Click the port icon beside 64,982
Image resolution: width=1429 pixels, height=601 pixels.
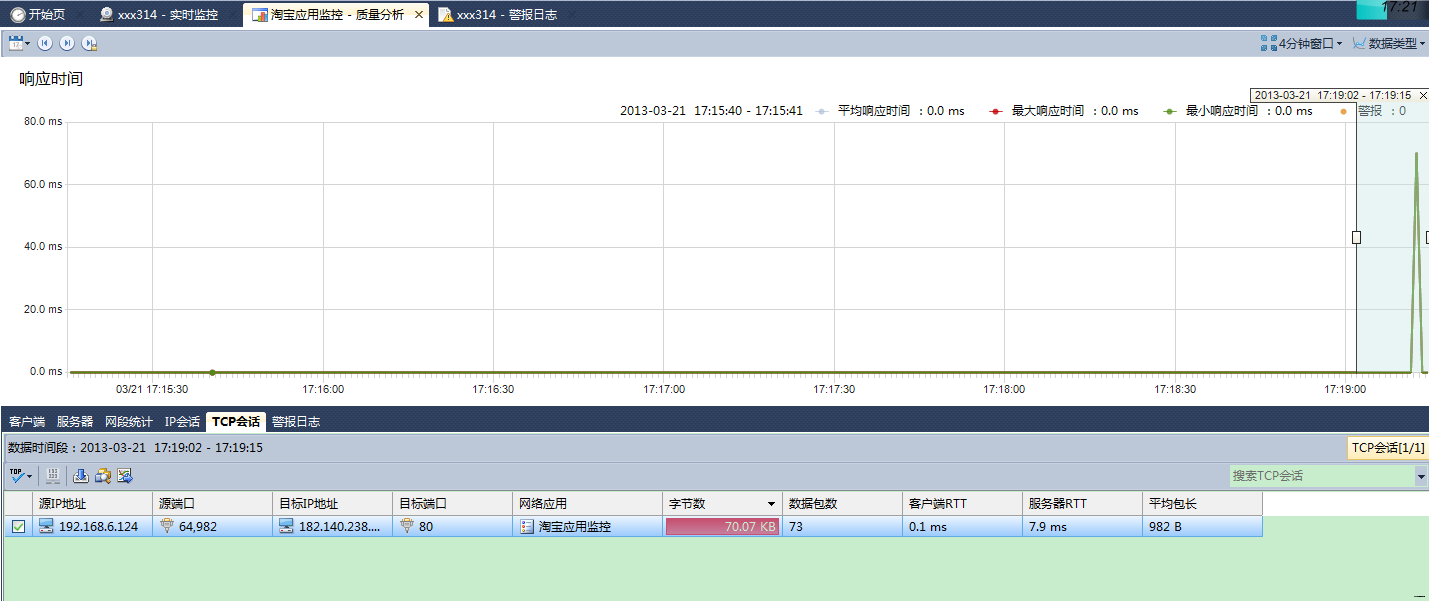167,526
